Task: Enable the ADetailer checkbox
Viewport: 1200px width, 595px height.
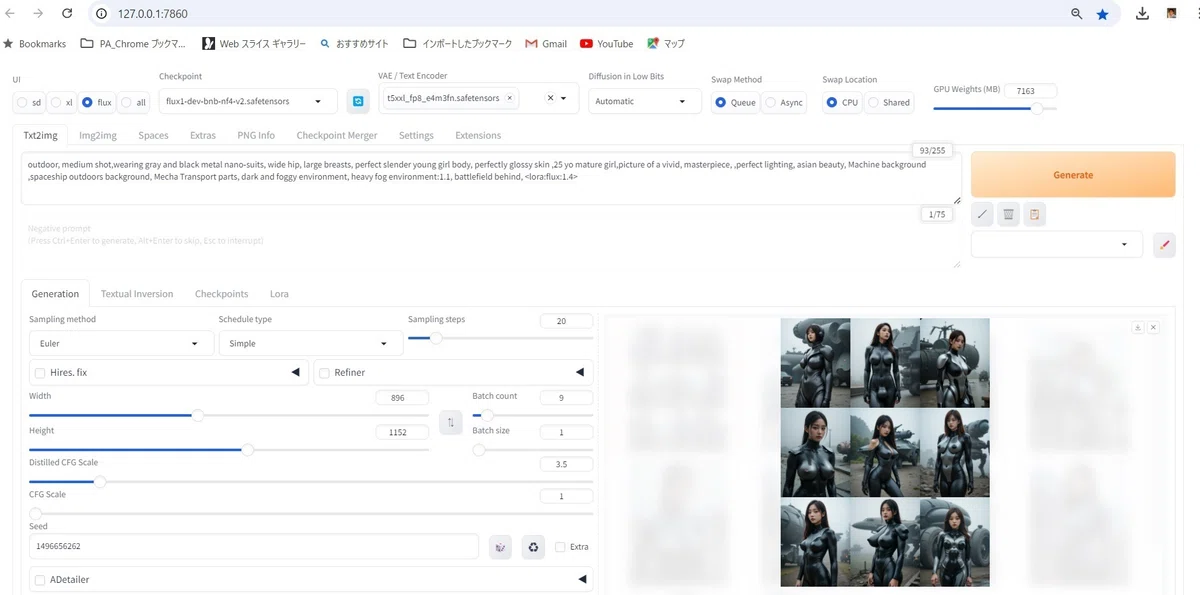Action: (x=40, y=580)
